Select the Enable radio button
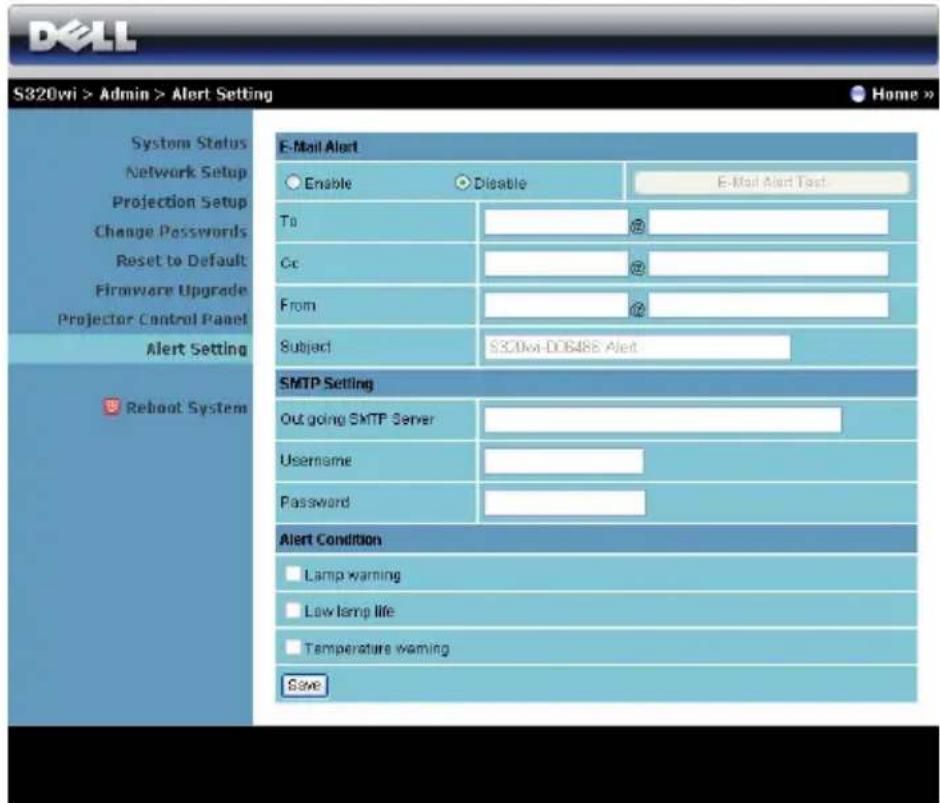 [x=293, y=183]
